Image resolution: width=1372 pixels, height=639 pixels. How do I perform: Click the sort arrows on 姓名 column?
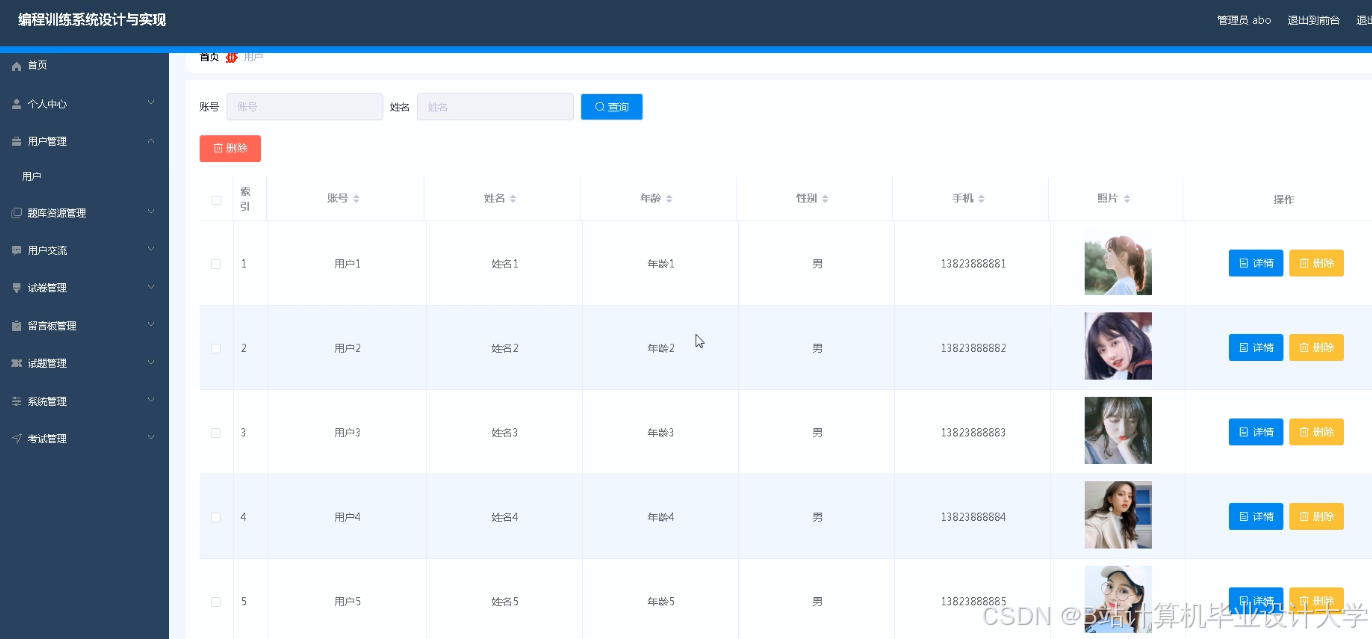tap(513, 199)
